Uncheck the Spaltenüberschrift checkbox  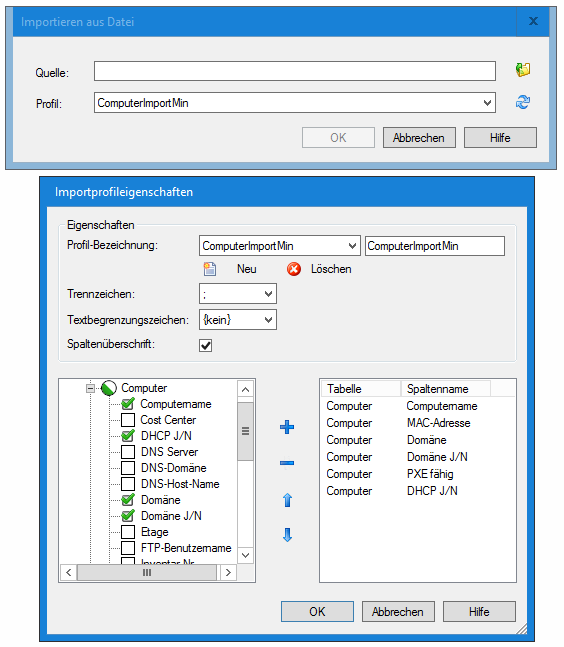click(205, 345)
